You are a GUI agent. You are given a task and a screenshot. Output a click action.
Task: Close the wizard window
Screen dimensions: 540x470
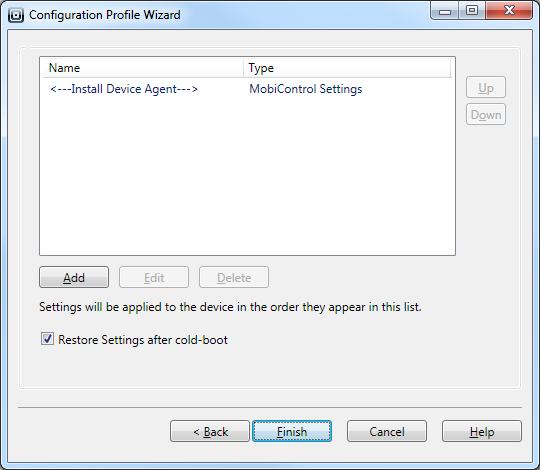pos(509,11)
